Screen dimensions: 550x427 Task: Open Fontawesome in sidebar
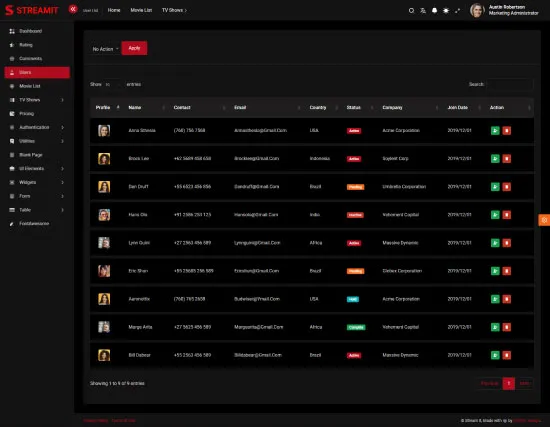point(37,223)
